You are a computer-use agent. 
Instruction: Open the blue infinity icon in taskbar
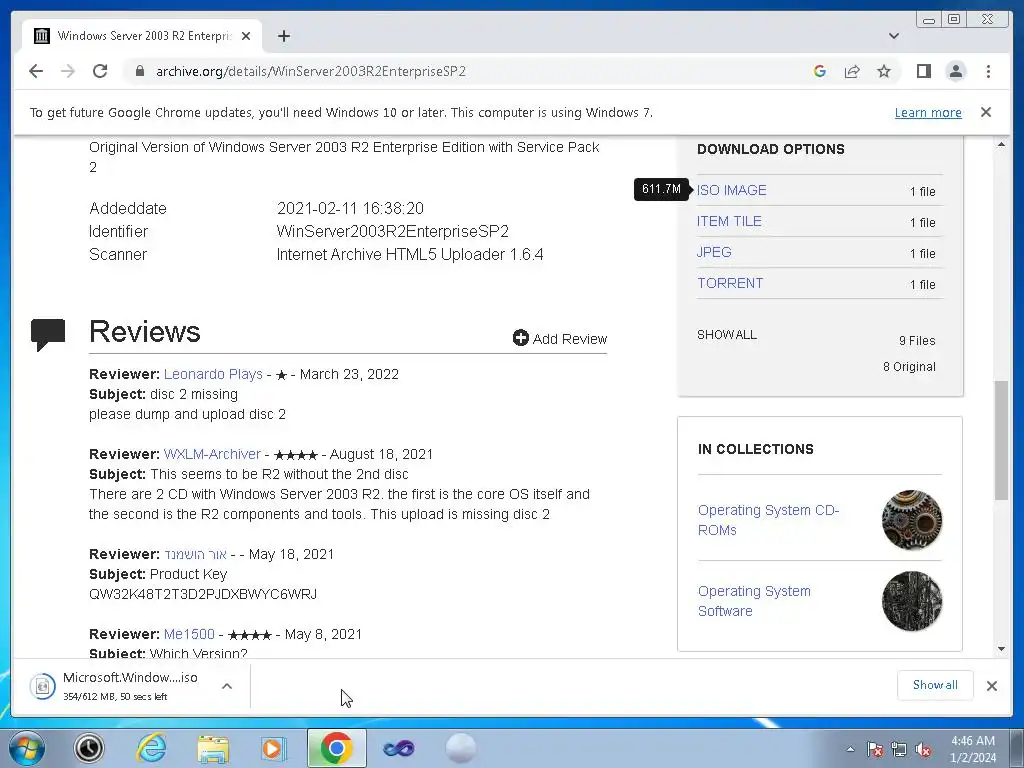click(398, 748)
